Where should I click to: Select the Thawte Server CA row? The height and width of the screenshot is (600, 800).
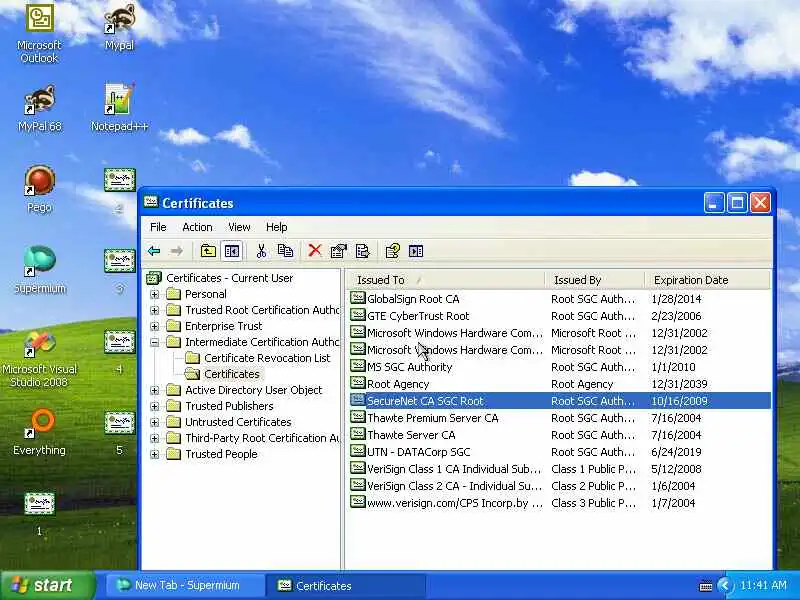click(559, 435)
